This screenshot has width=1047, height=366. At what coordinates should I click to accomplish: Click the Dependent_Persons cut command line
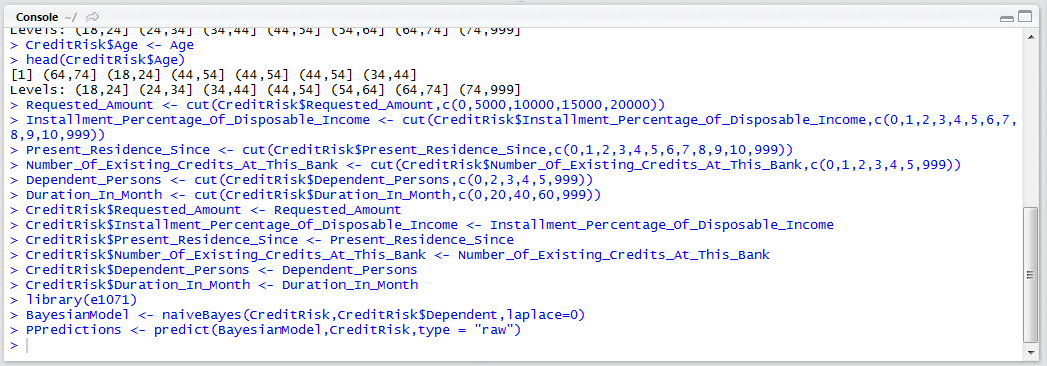click(x=302, y=180)
